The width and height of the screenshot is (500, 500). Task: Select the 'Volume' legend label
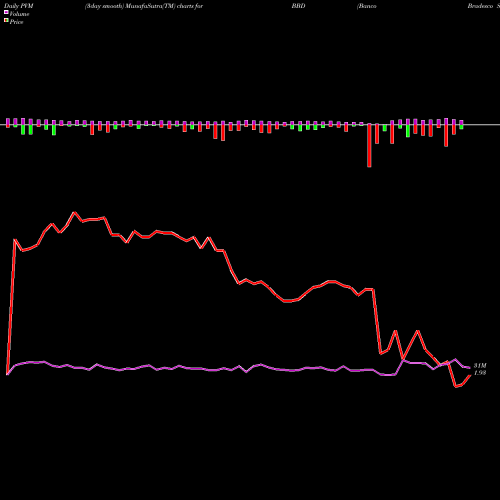coord(19,14)
